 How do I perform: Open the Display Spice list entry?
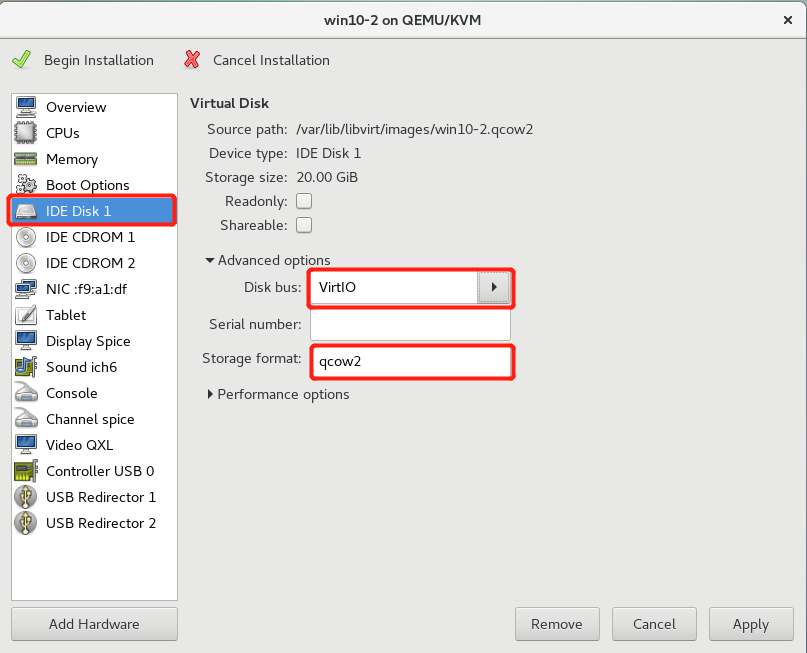tap(94, 341)
